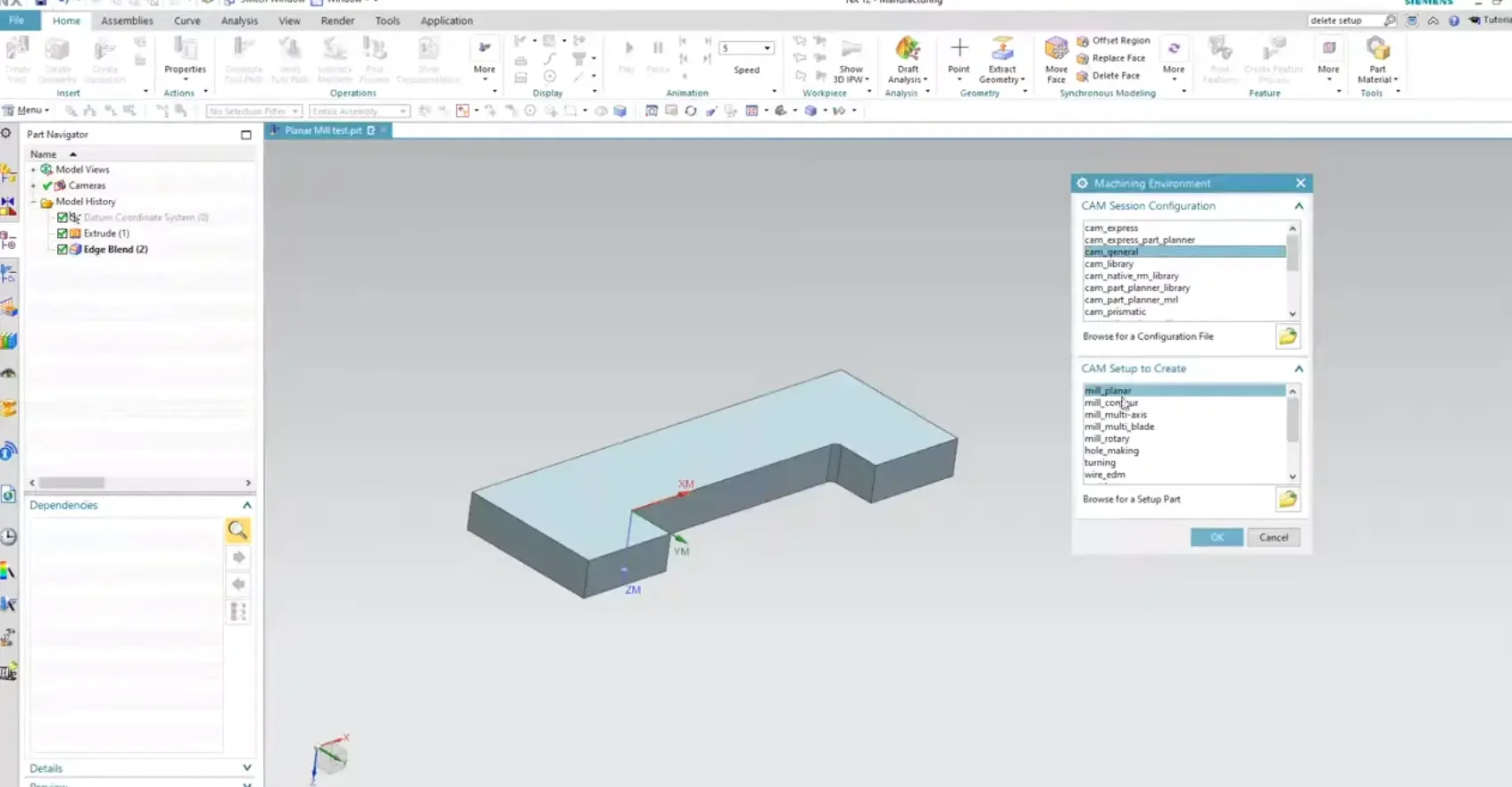This screenshot has height=787, width=1512.
Task: Choose the Offset Region command
Action: (1113, 41)
